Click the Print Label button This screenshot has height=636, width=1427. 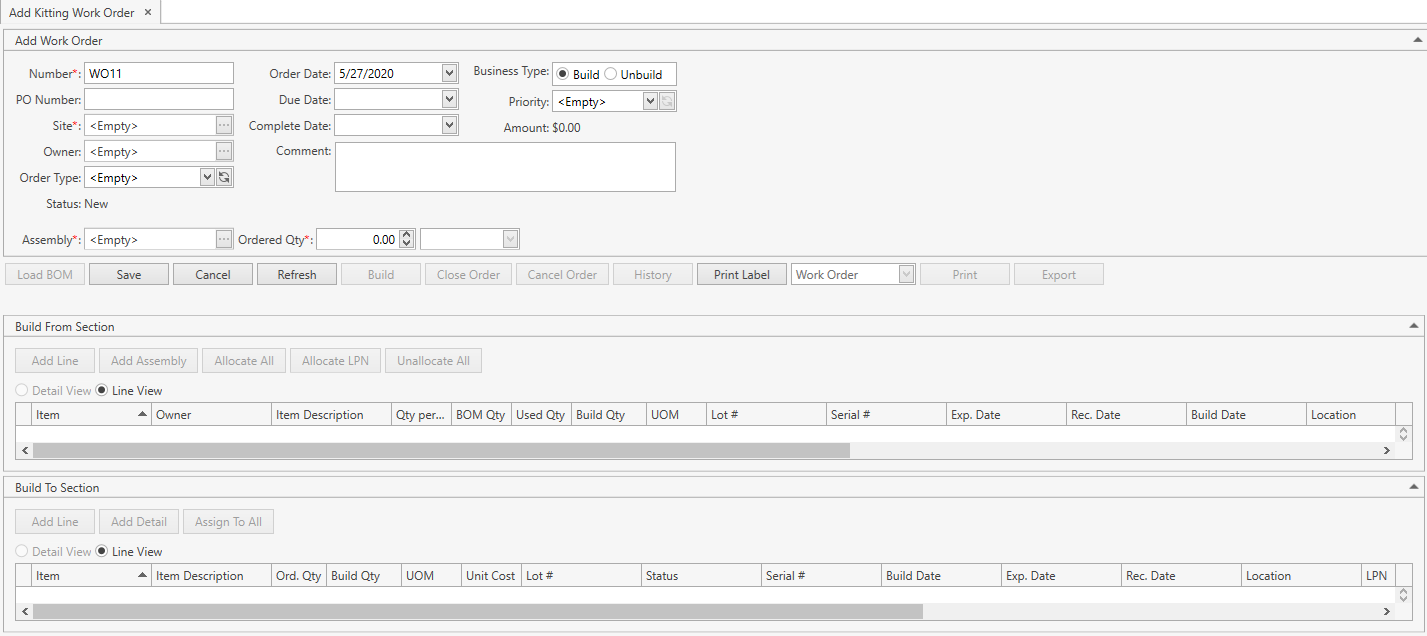[741, 274]
